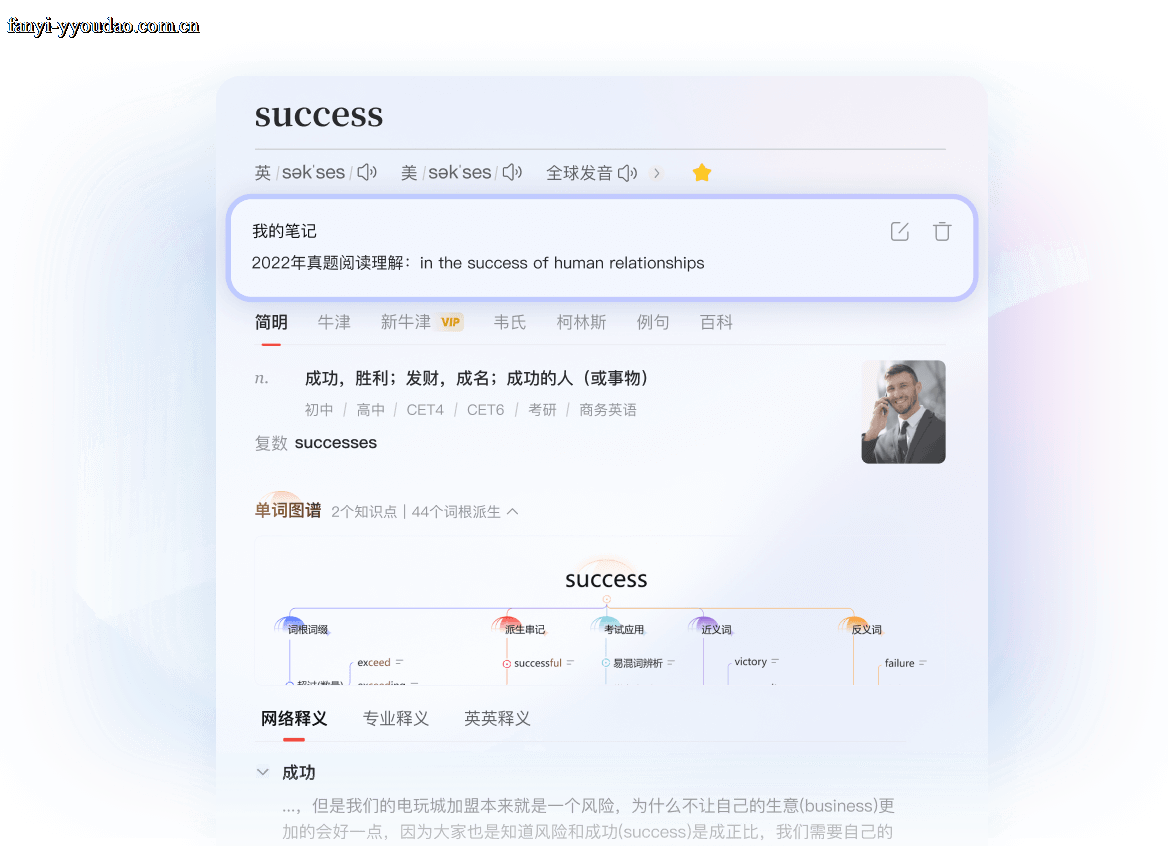Switch to the 牛津 tab

point(334,322)
